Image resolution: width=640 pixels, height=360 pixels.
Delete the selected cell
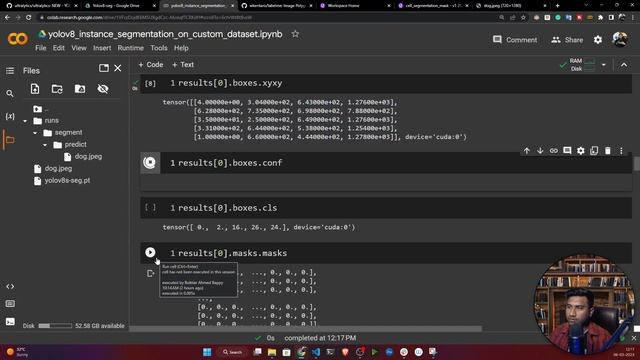[607, 151]
